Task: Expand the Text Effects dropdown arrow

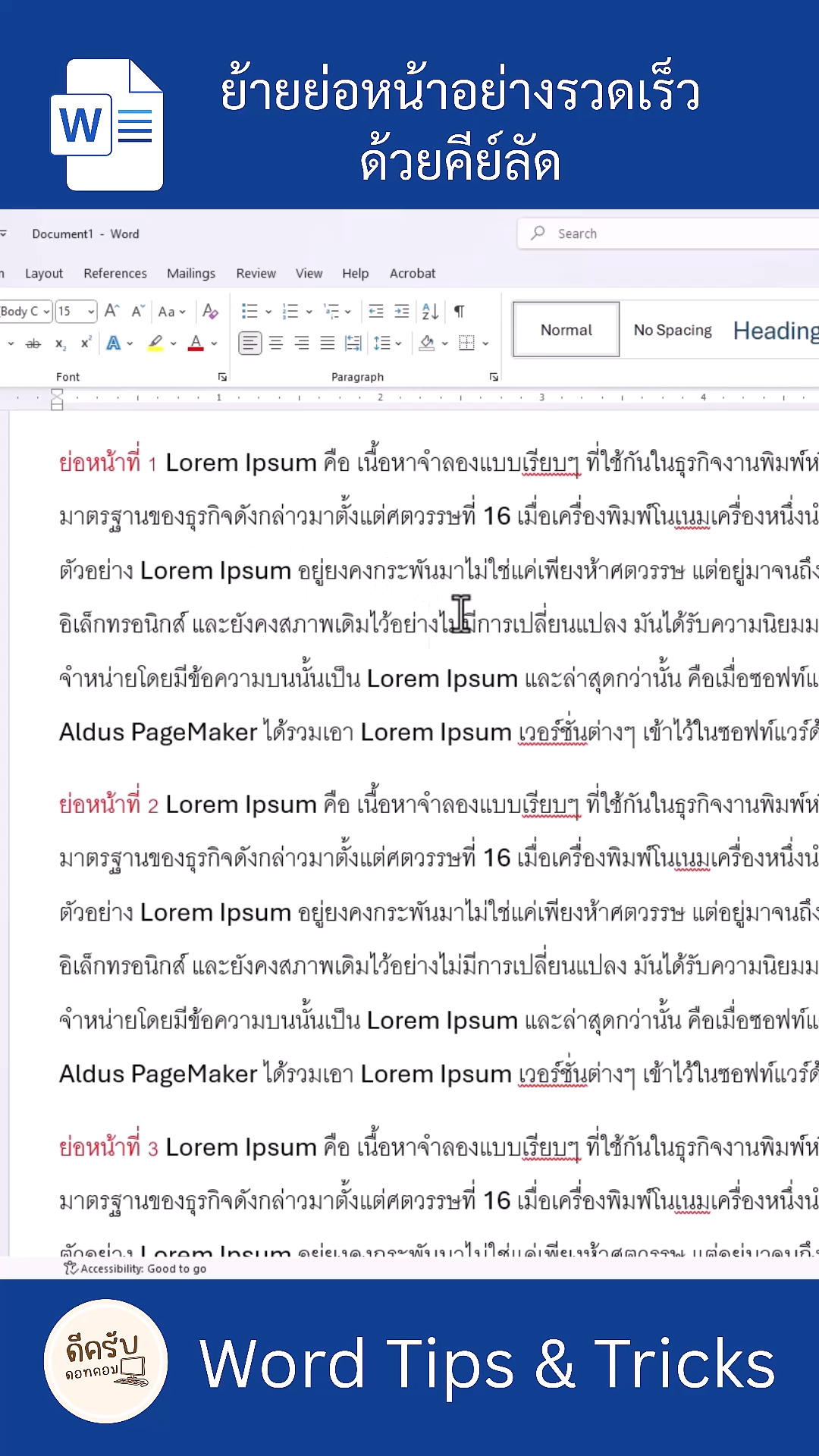Action: click(x=130, y=344)
